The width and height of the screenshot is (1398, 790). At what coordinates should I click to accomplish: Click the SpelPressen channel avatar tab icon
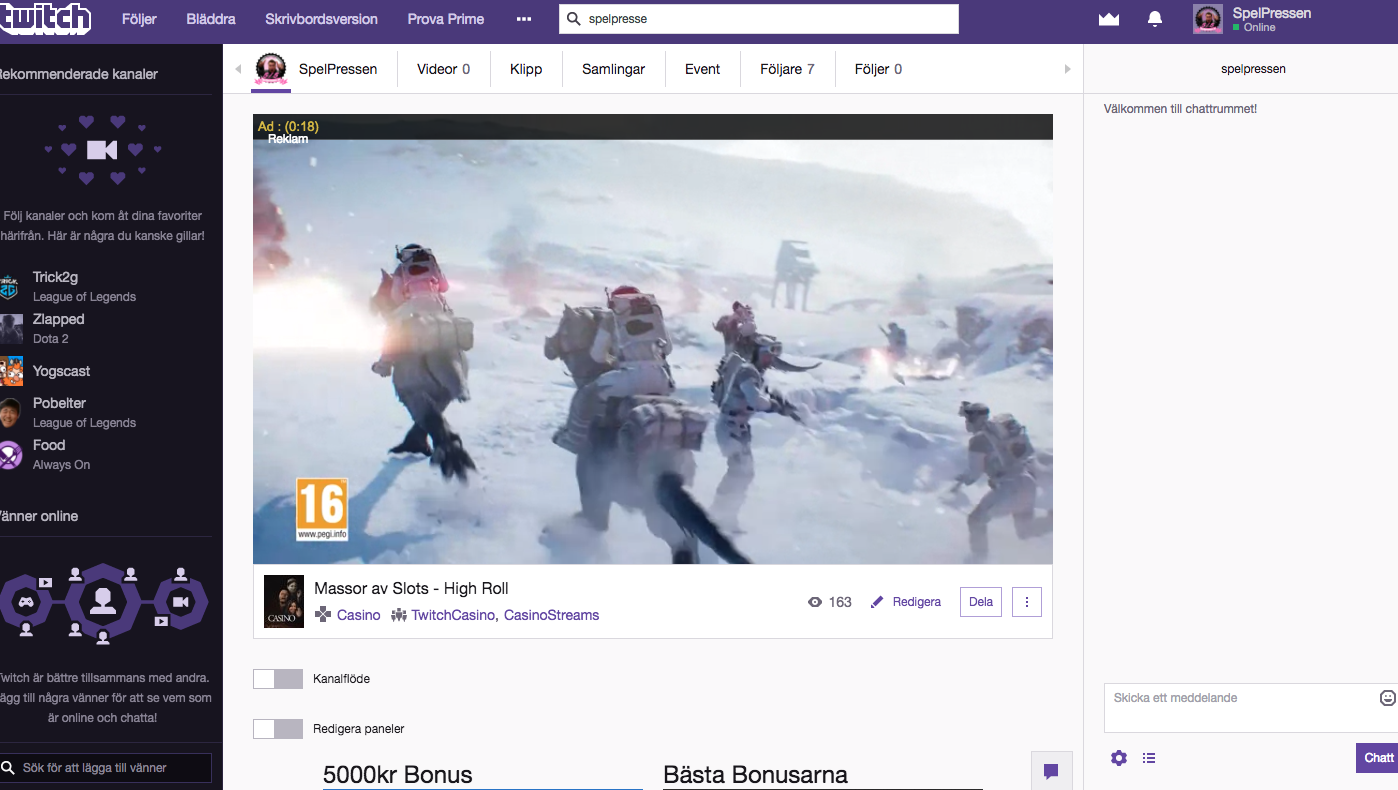point(271,68)
